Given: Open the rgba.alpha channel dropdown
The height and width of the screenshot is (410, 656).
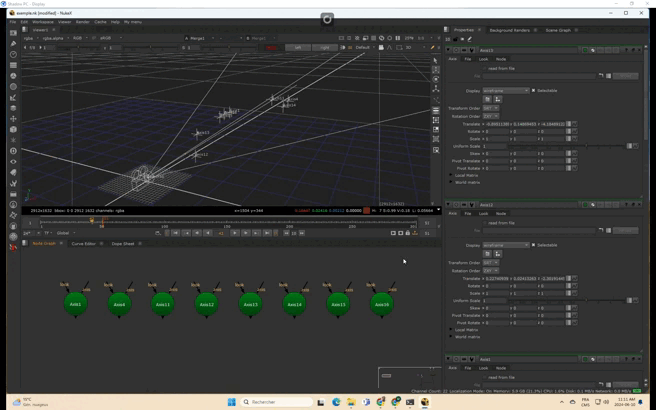Looking at the screenshot, I should click(x=56, y=38).
